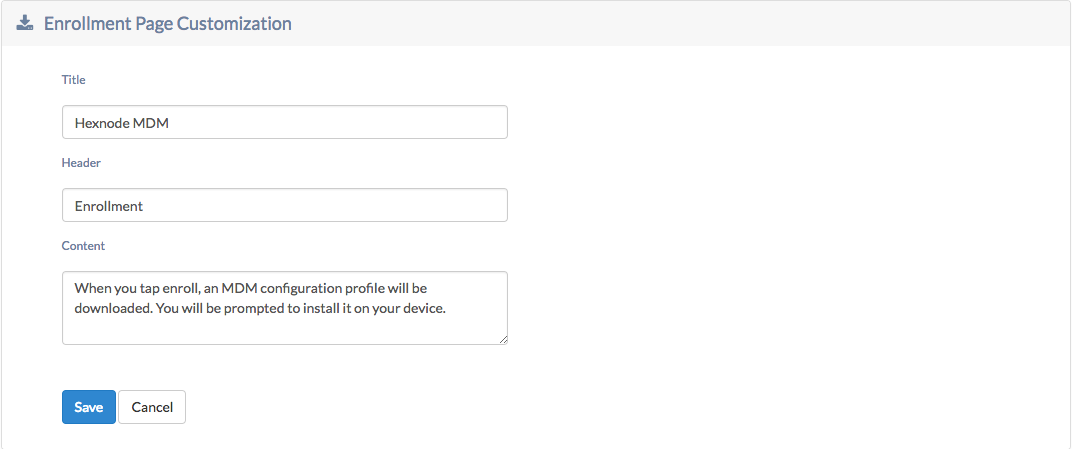The width and height of the screenshot is (1072, 449).
Task: Focus the Content text area
Action: point(284,308)
